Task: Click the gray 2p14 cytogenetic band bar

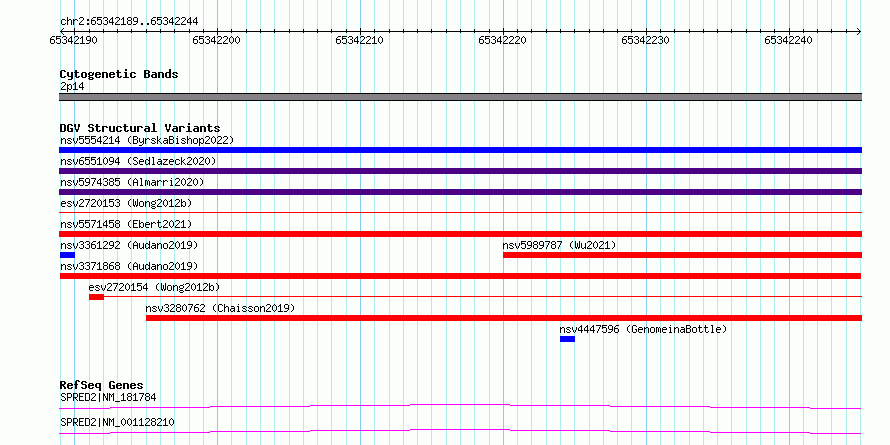Action: [460, 97]
